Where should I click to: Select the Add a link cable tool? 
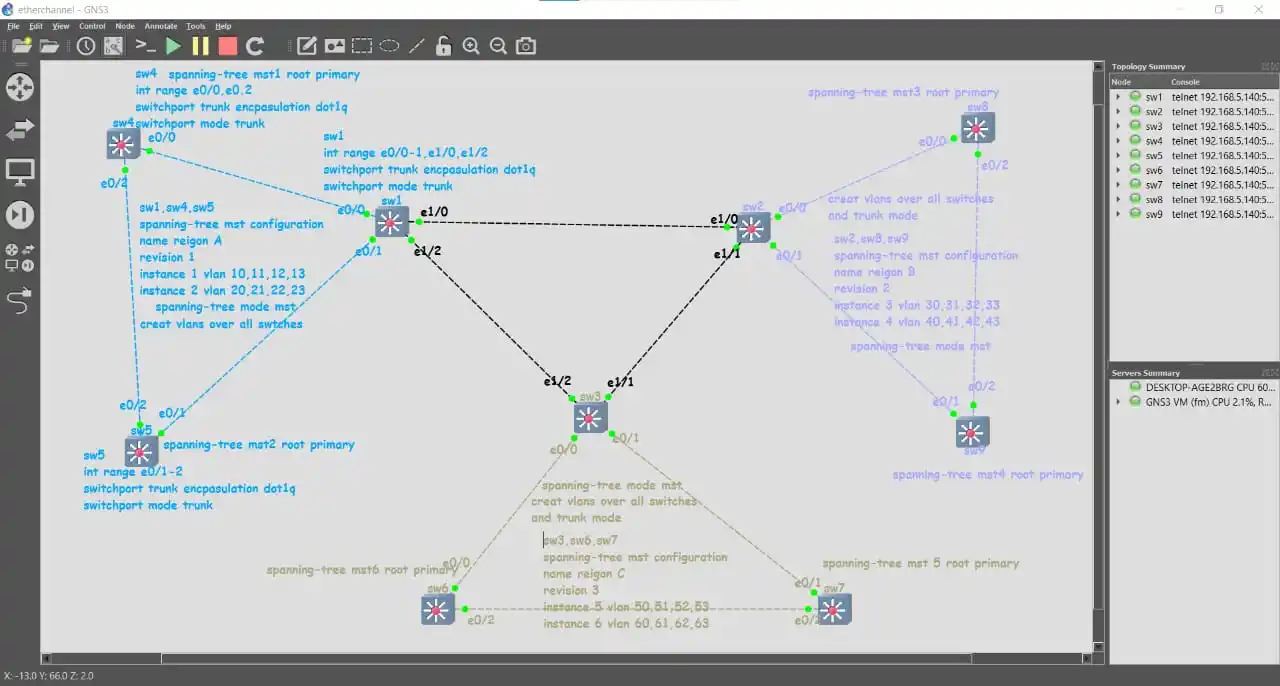(20, 301)
